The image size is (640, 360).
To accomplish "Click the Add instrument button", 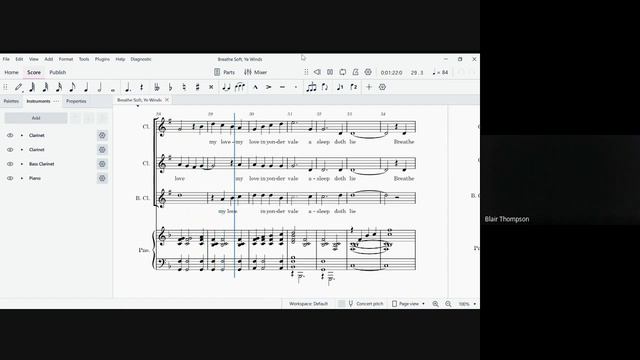I will [36, 118].
